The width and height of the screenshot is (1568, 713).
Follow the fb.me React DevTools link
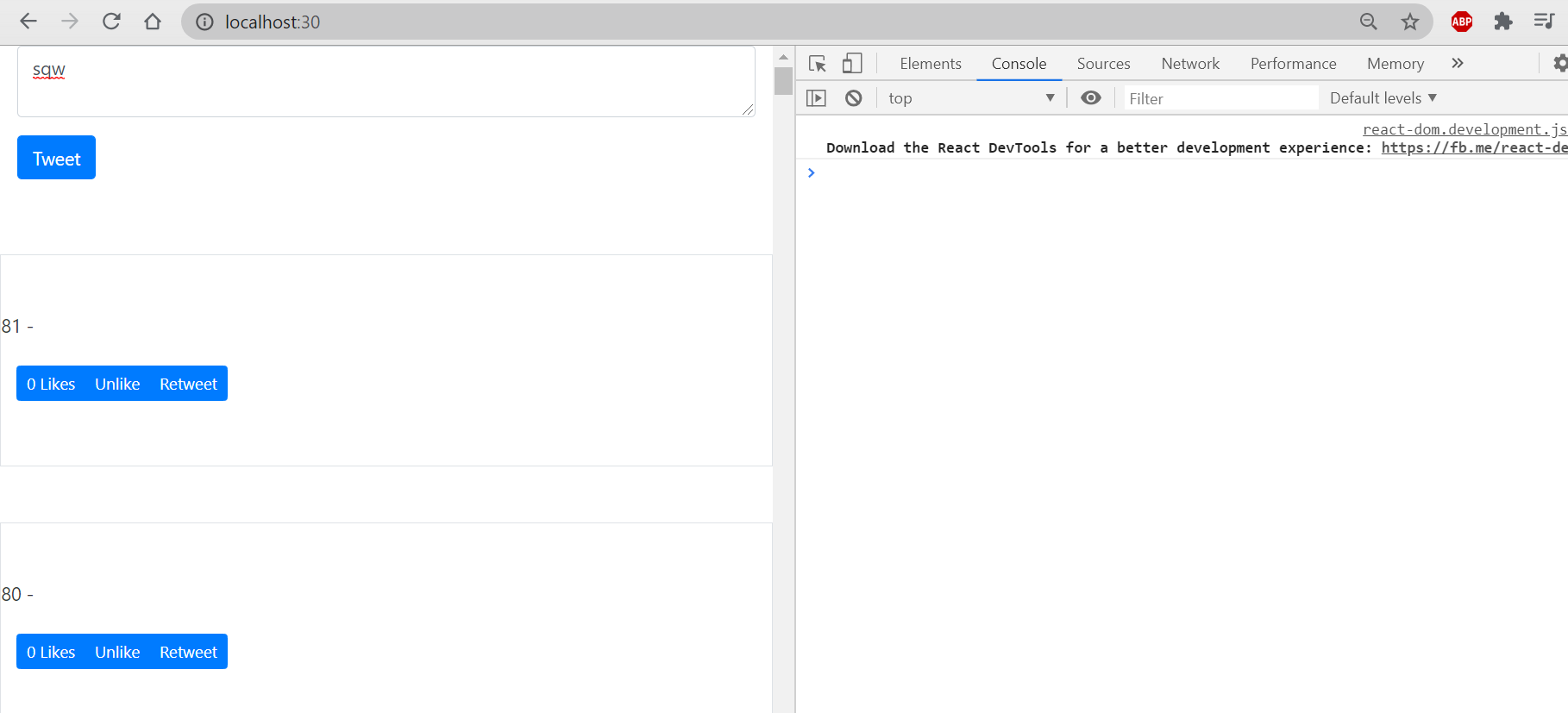[1474, 147]
